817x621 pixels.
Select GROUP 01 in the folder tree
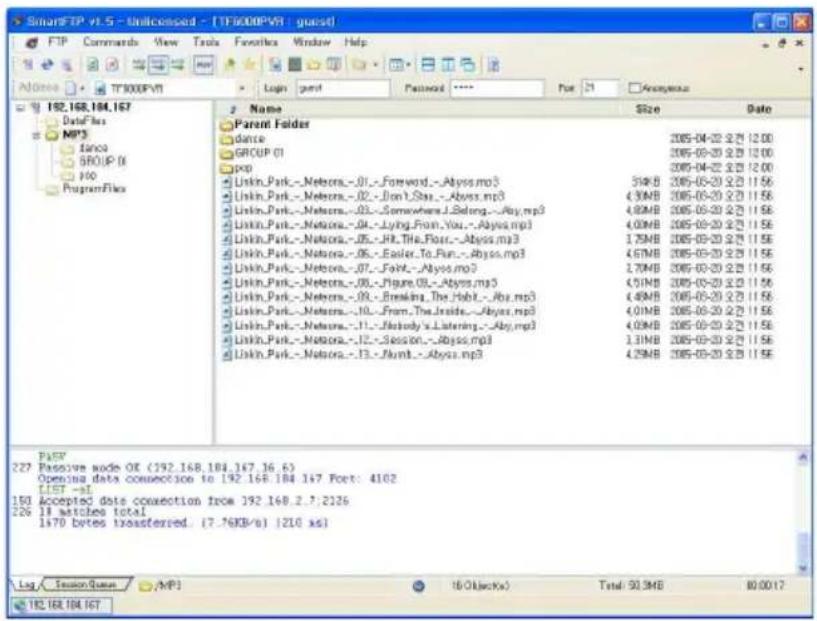[103, 162]
